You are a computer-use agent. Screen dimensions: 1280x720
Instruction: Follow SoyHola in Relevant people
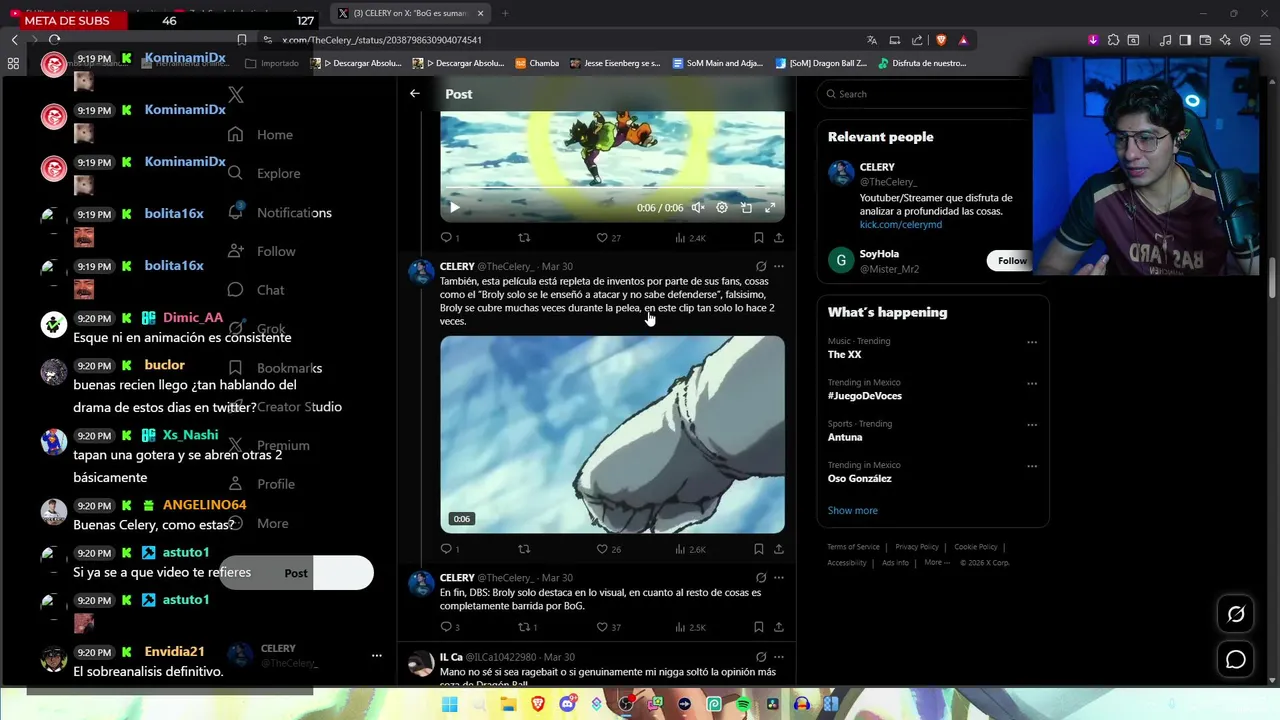point(1011,261)
